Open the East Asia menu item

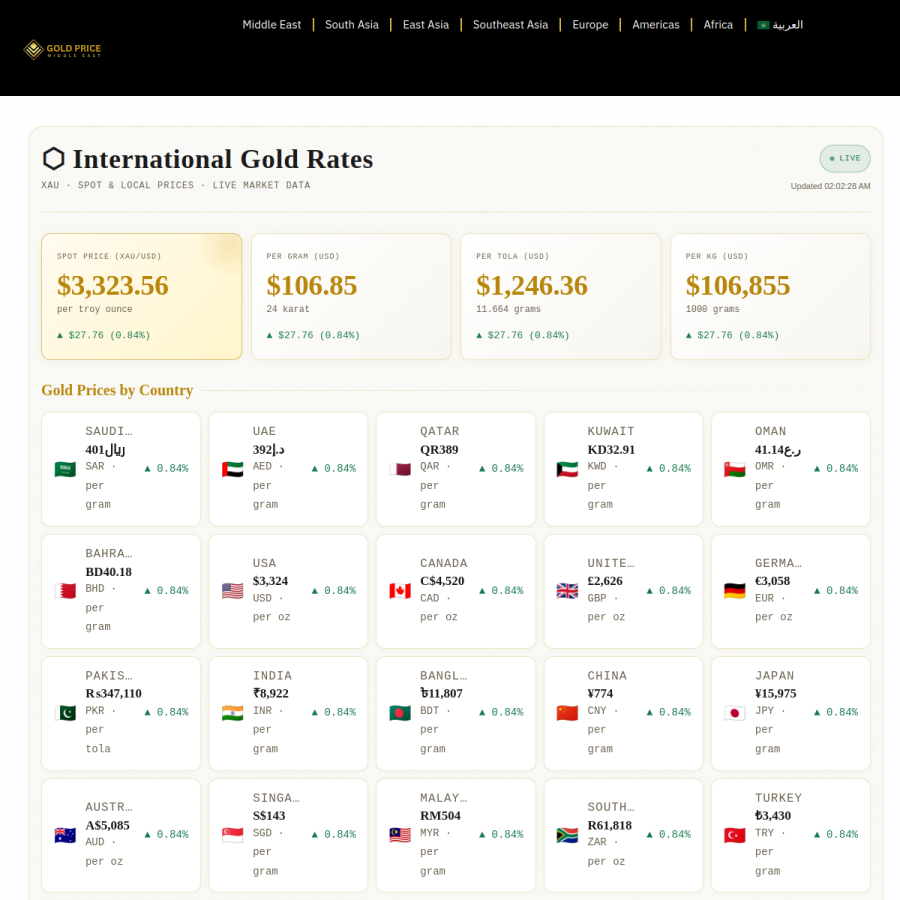(x=425, y=25)
